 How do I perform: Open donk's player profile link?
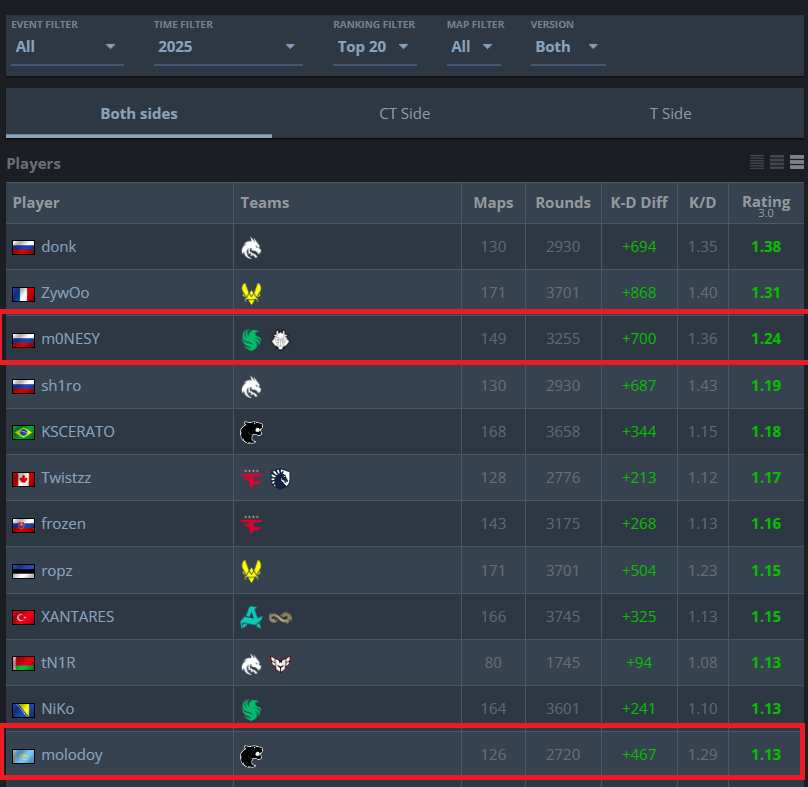(x=59, y=247)
